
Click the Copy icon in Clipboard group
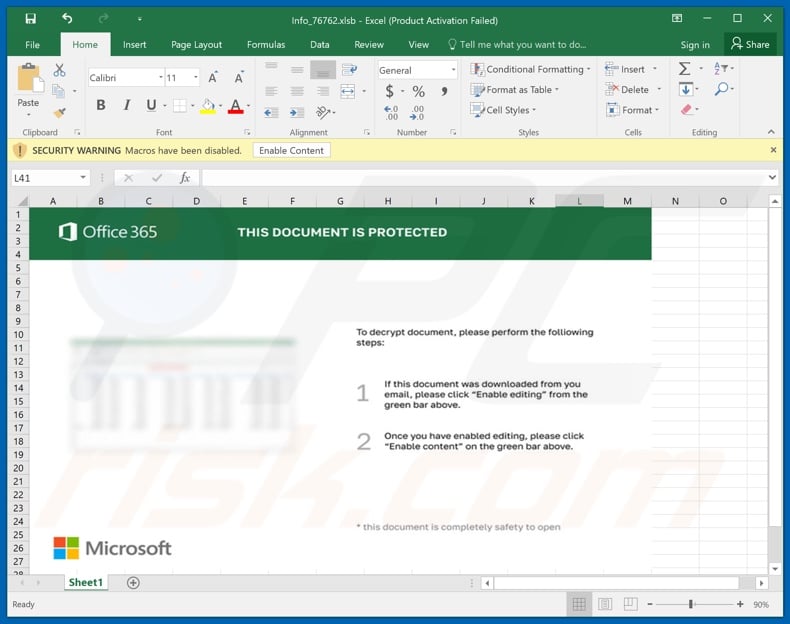59,91
